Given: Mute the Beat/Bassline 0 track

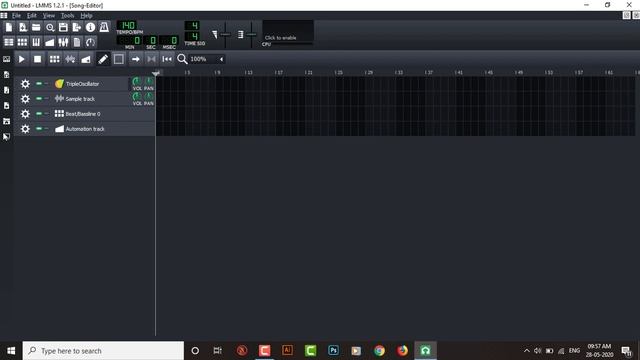Looking at the screenshot, I should click(x=39, y=114).
